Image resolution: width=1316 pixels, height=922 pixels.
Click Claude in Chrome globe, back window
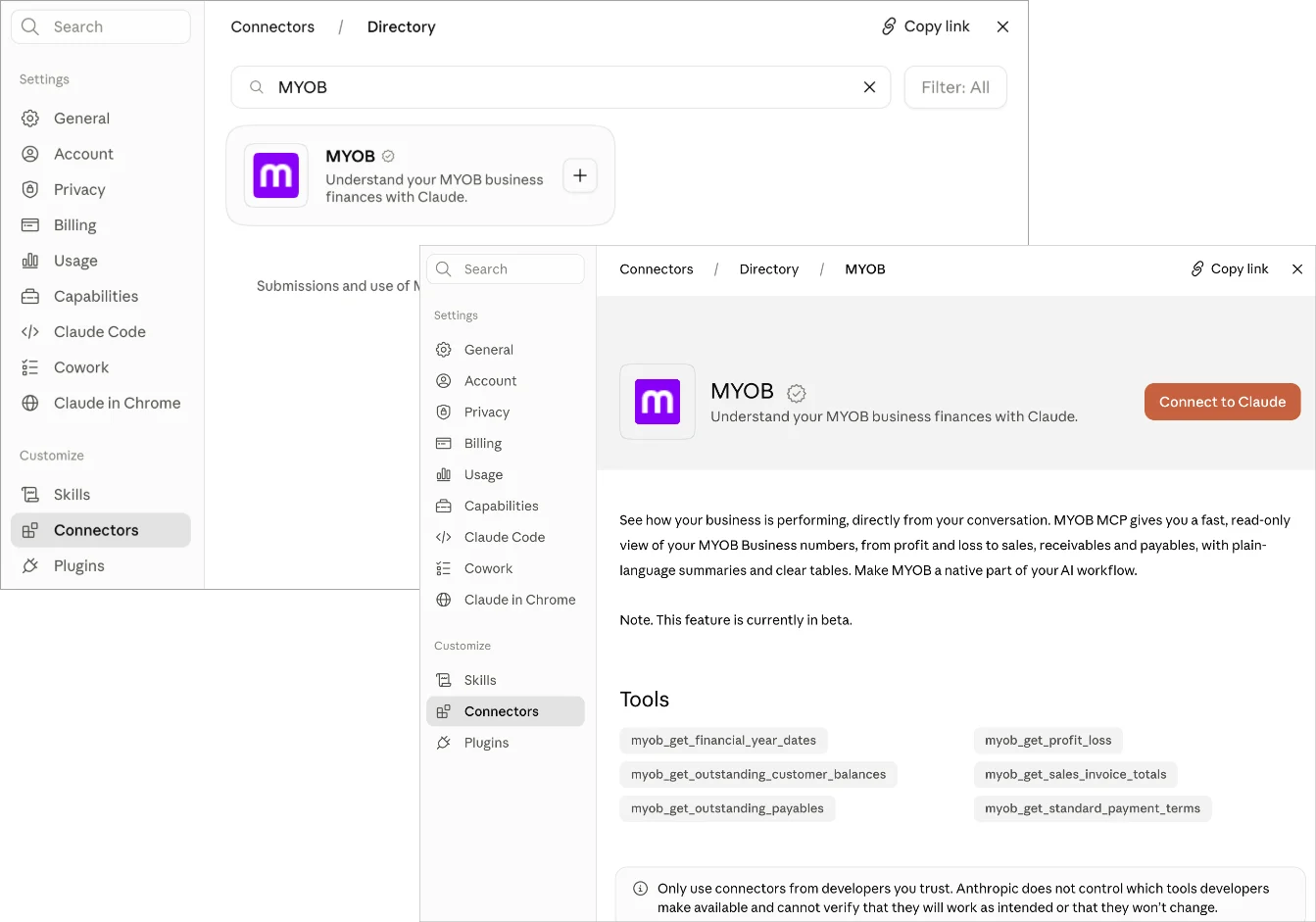pyautogui.click(x=30, y=403)
